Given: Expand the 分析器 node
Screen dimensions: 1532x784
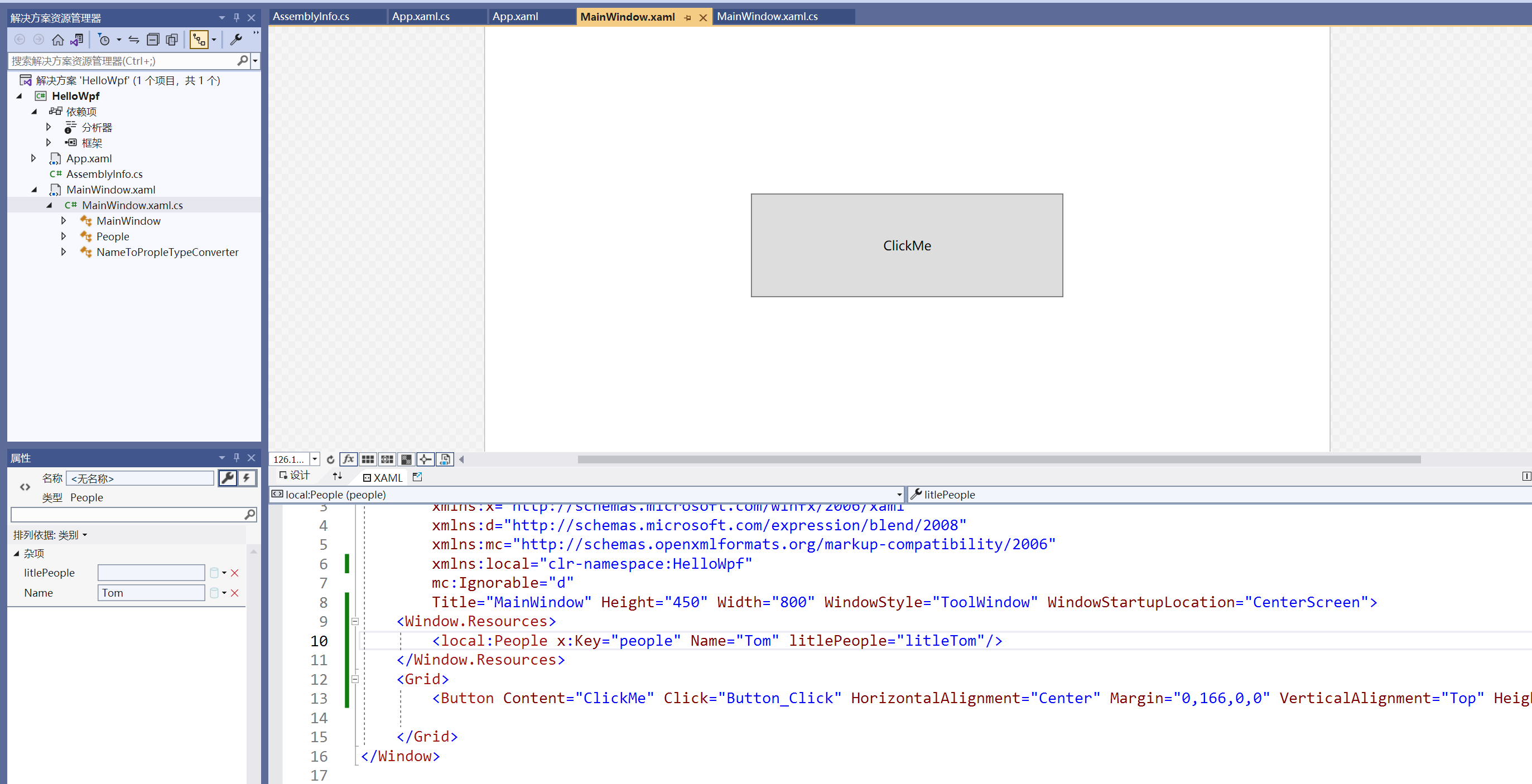Looking at the screenshot, I should pyautogui.click(x=49, y=127).
